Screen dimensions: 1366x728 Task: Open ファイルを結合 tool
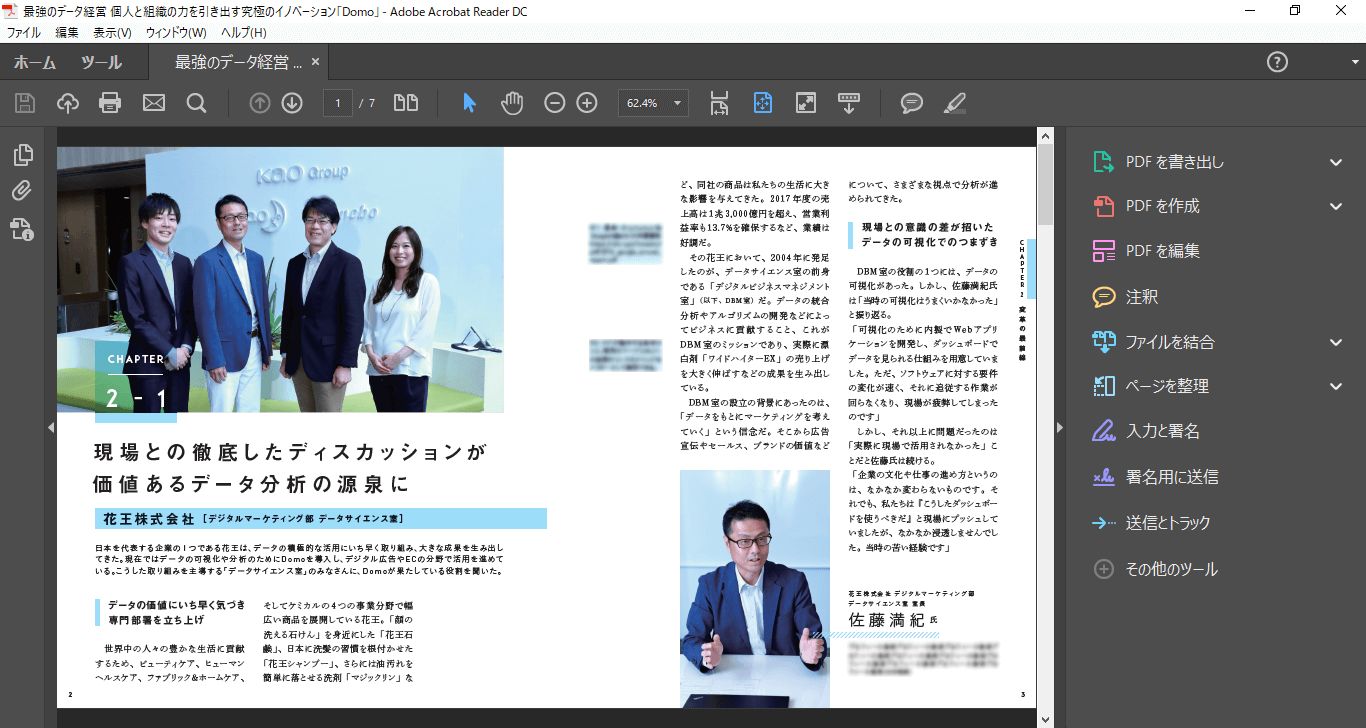(1154, 342)
